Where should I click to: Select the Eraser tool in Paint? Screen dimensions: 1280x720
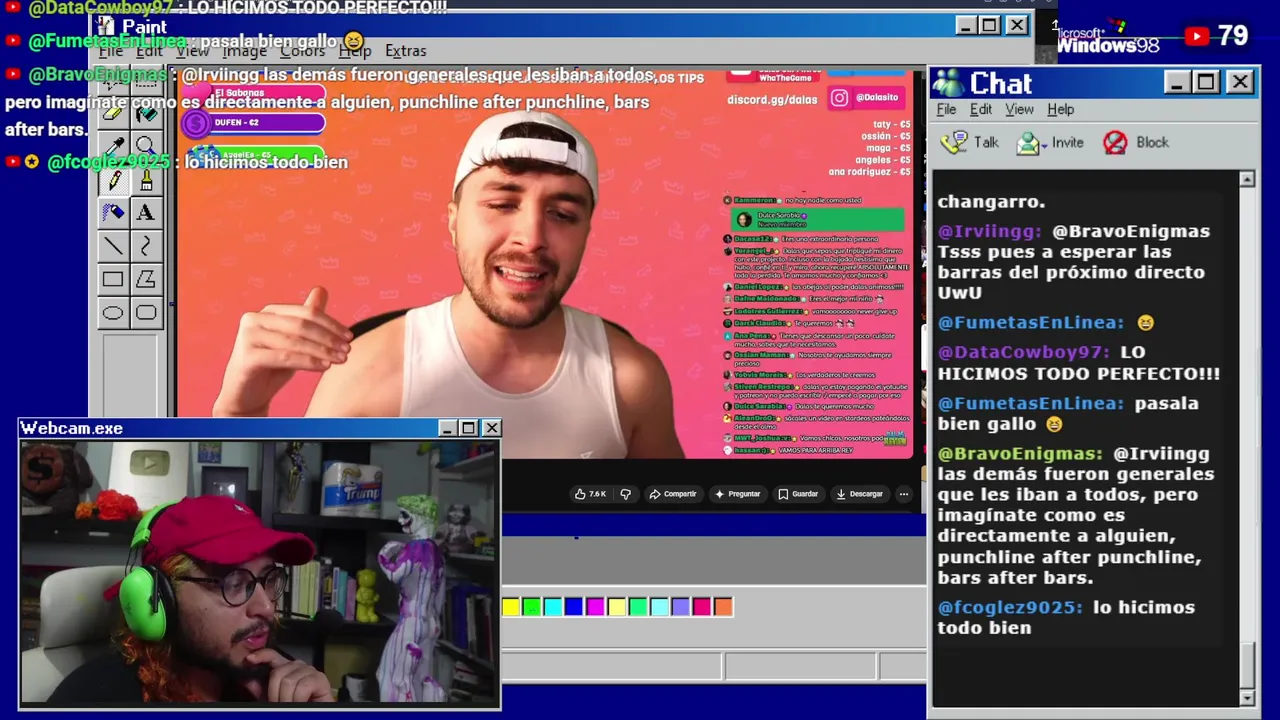tap(114, 113)
